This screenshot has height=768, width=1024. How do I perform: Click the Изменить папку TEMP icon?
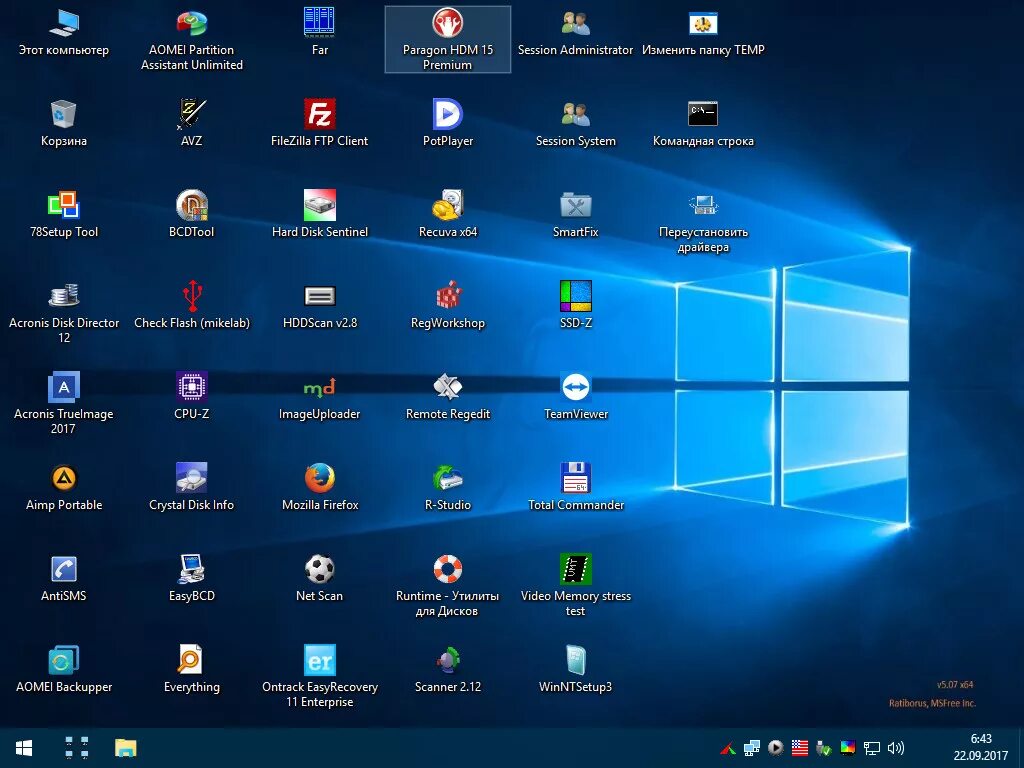(703, 33)
